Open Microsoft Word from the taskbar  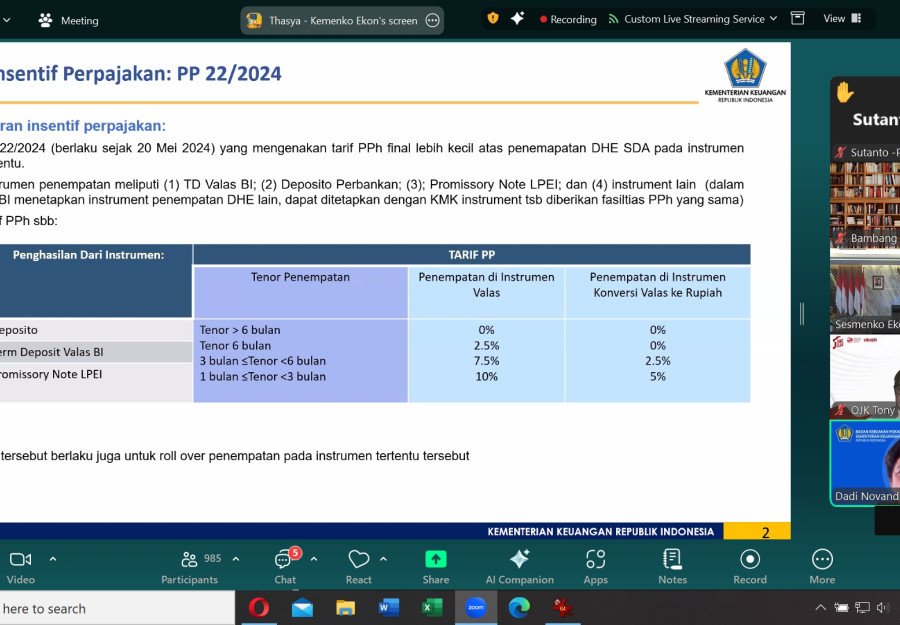coord(389,607)
